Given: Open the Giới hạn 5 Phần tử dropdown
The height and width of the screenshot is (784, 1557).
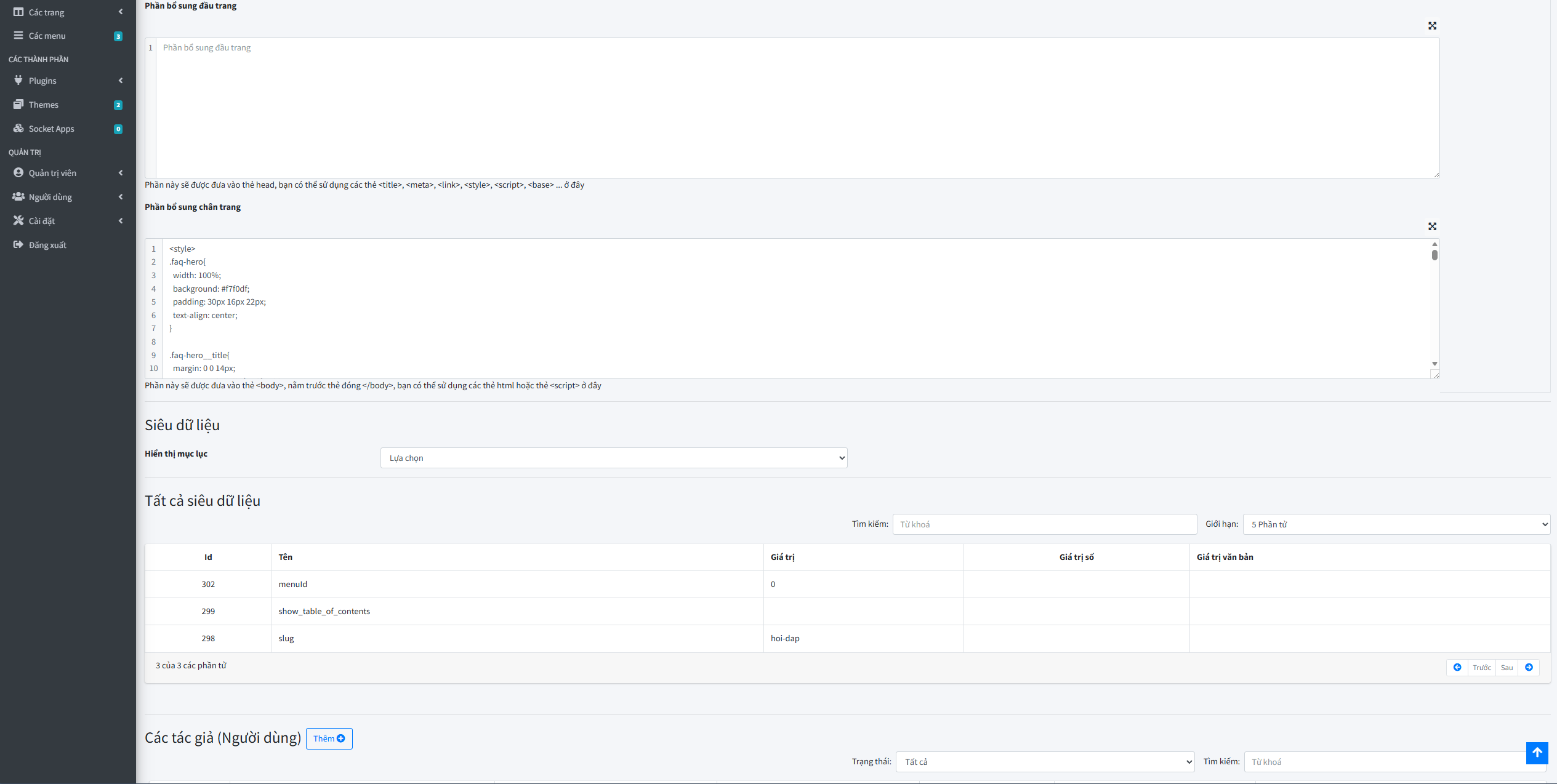Looking at the screenshot, I should (1396, 524).
